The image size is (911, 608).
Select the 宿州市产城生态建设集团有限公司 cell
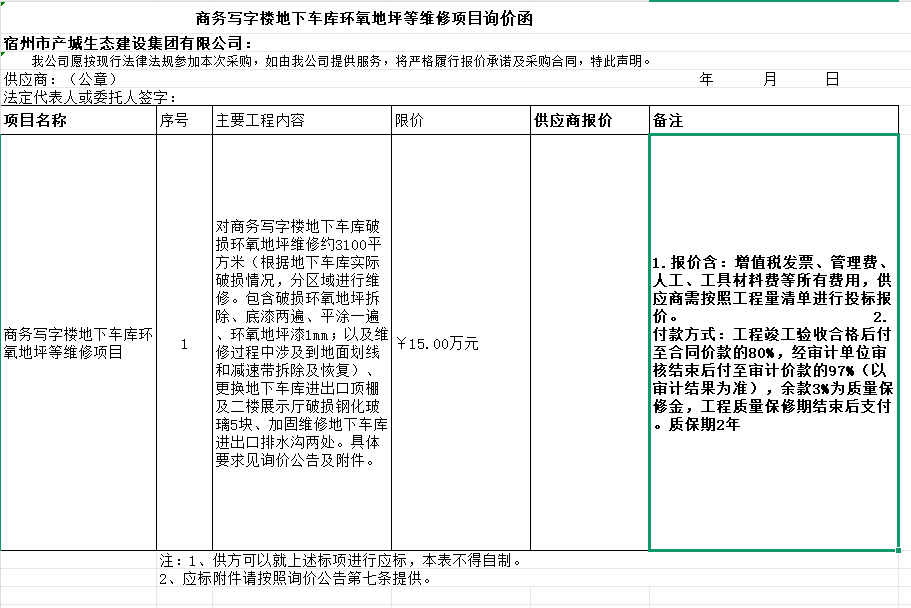[x=128, y=43]
